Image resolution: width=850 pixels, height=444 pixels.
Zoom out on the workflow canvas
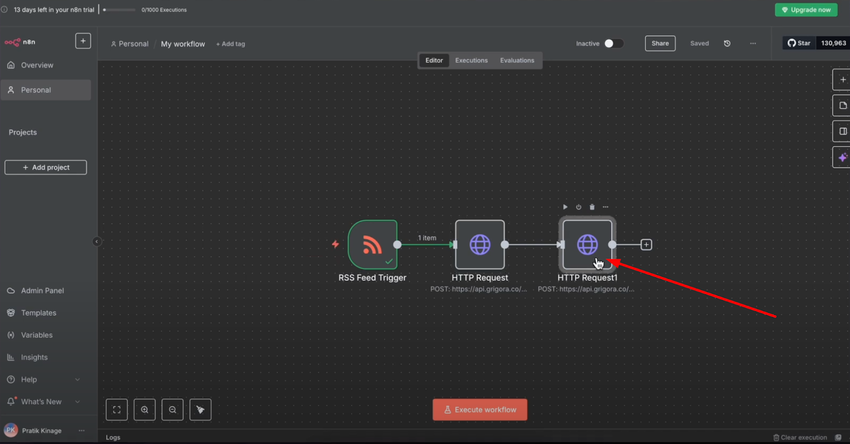pos(172,410)
